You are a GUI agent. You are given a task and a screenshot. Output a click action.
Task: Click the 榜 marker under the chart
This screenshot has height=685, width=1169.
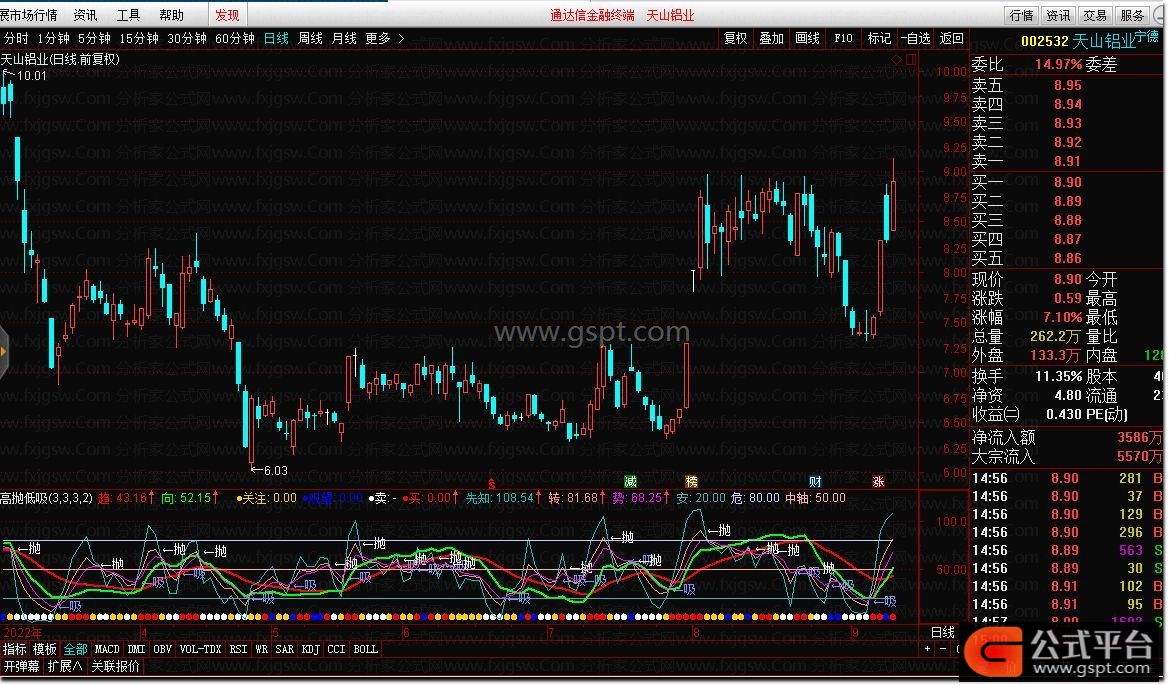[691, 482]
